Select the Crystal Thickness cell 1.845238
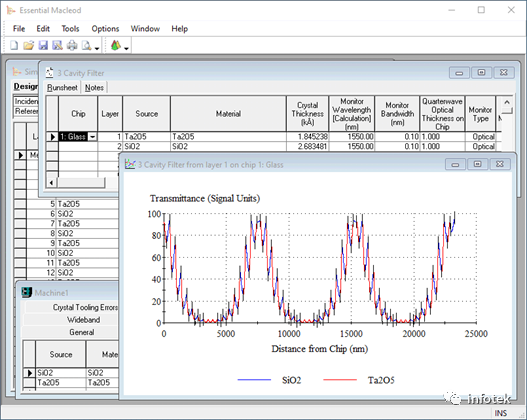The image size is (527, 420). coord(307,137)
